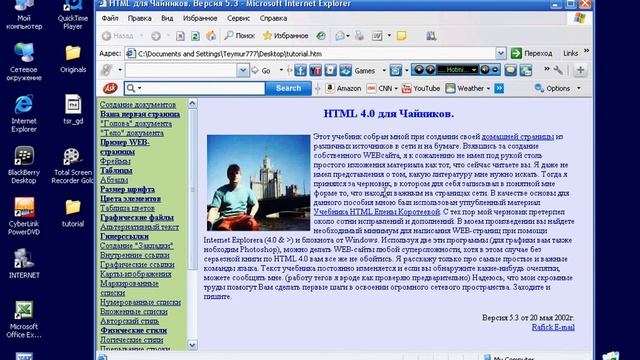This screenshot has height=360, width=640.
Task: Click the Games puzzle icon
Action: click(x=345, y=70)
